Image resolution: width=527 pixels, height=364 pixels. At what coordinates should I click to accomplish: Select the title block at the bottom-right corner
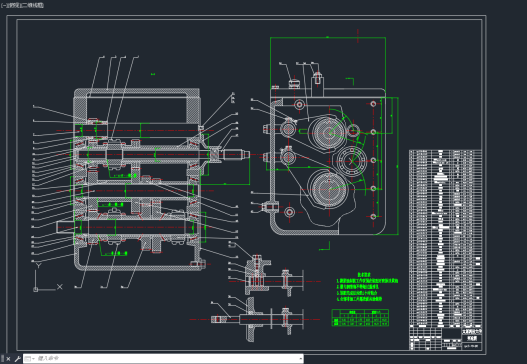(445, 338)
